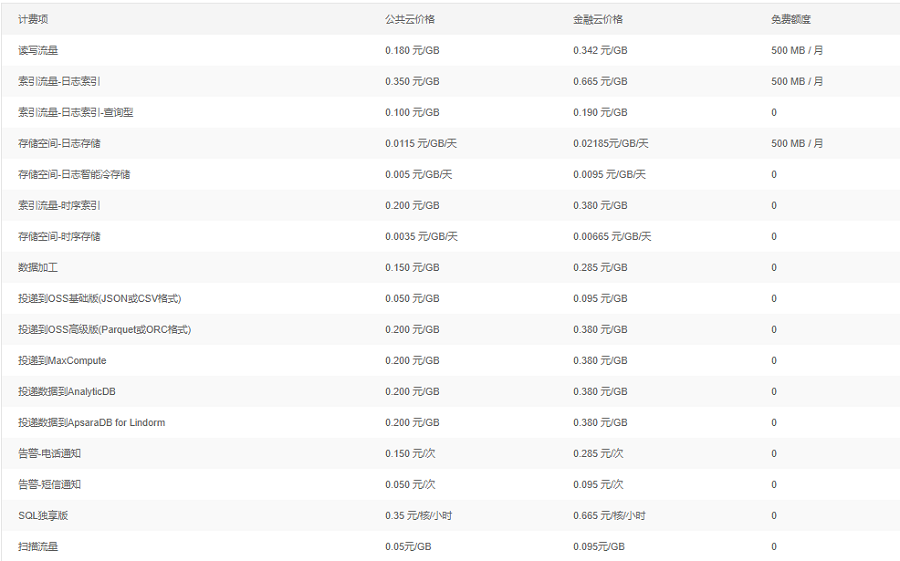Screen dimensions: 900x561
Task: Click 投递到OSS高级版(Parquet或ORC格式) row label
Action: [104, 330]
